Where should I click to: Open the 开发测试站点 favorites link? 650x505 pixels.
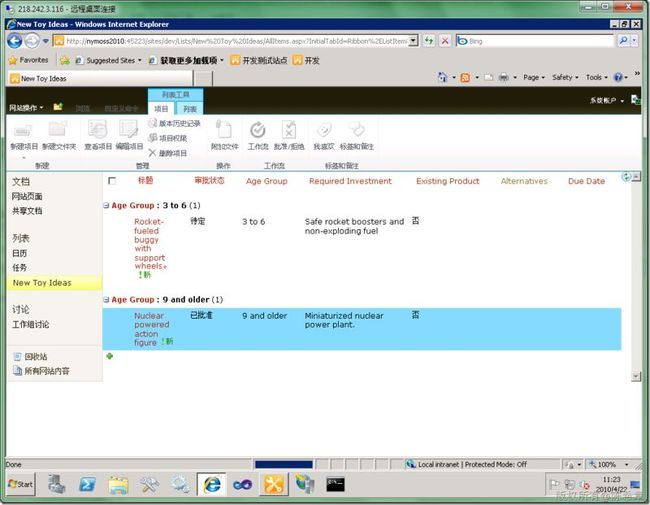(259, 61)
